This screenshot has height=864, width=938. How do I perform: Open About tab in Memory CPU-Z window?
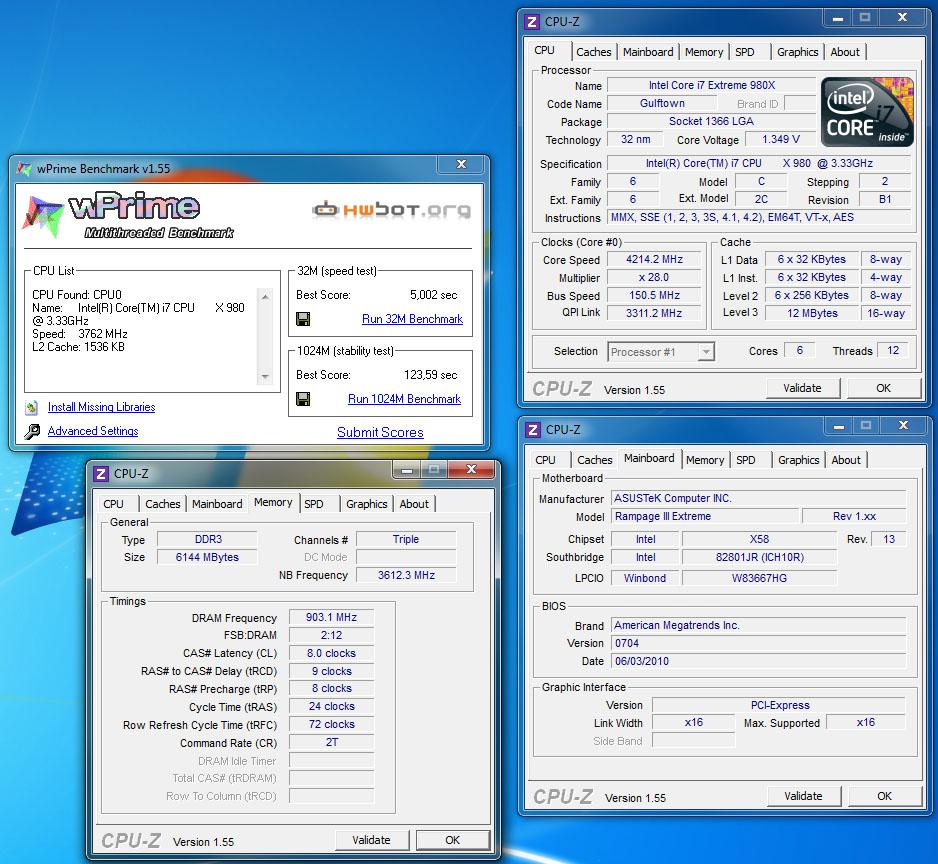click(414, 504)
